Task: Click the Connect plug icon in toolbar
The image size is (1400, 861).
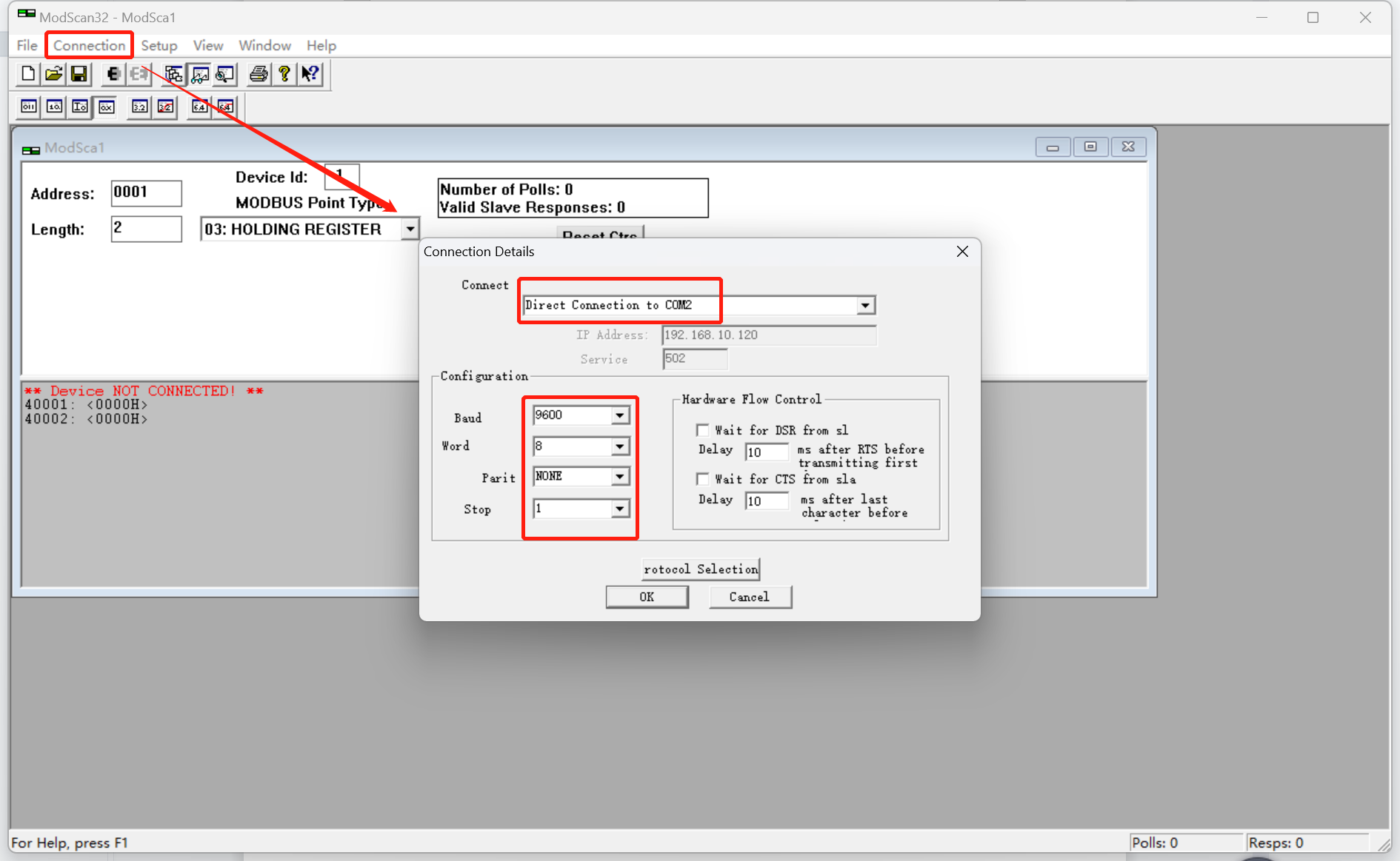Action: click(113, 74)
